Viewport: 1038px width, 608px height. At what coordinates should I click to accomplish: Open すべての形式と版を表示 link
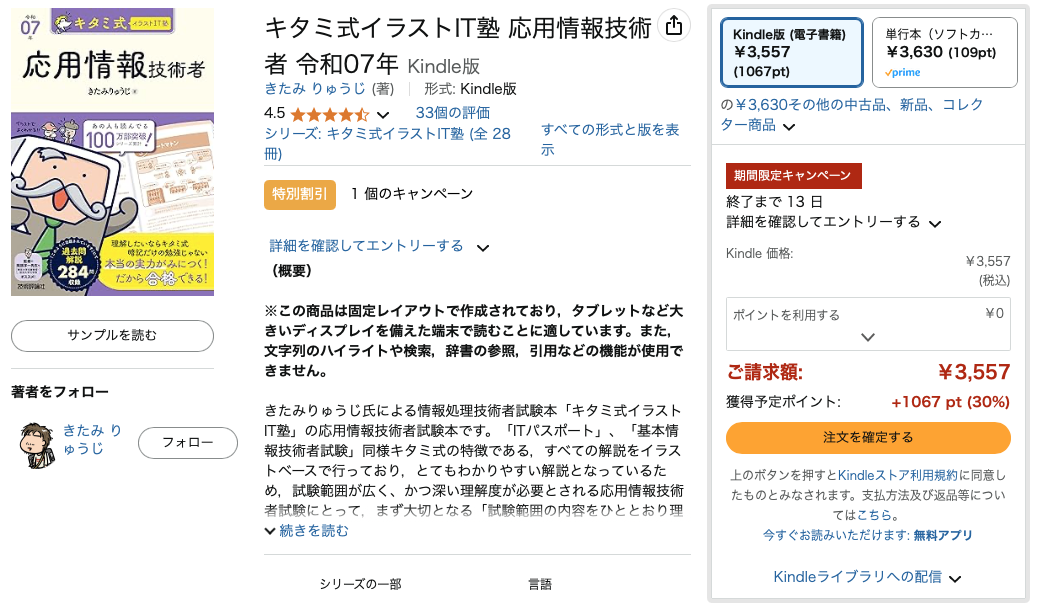[x=610, y=139]
